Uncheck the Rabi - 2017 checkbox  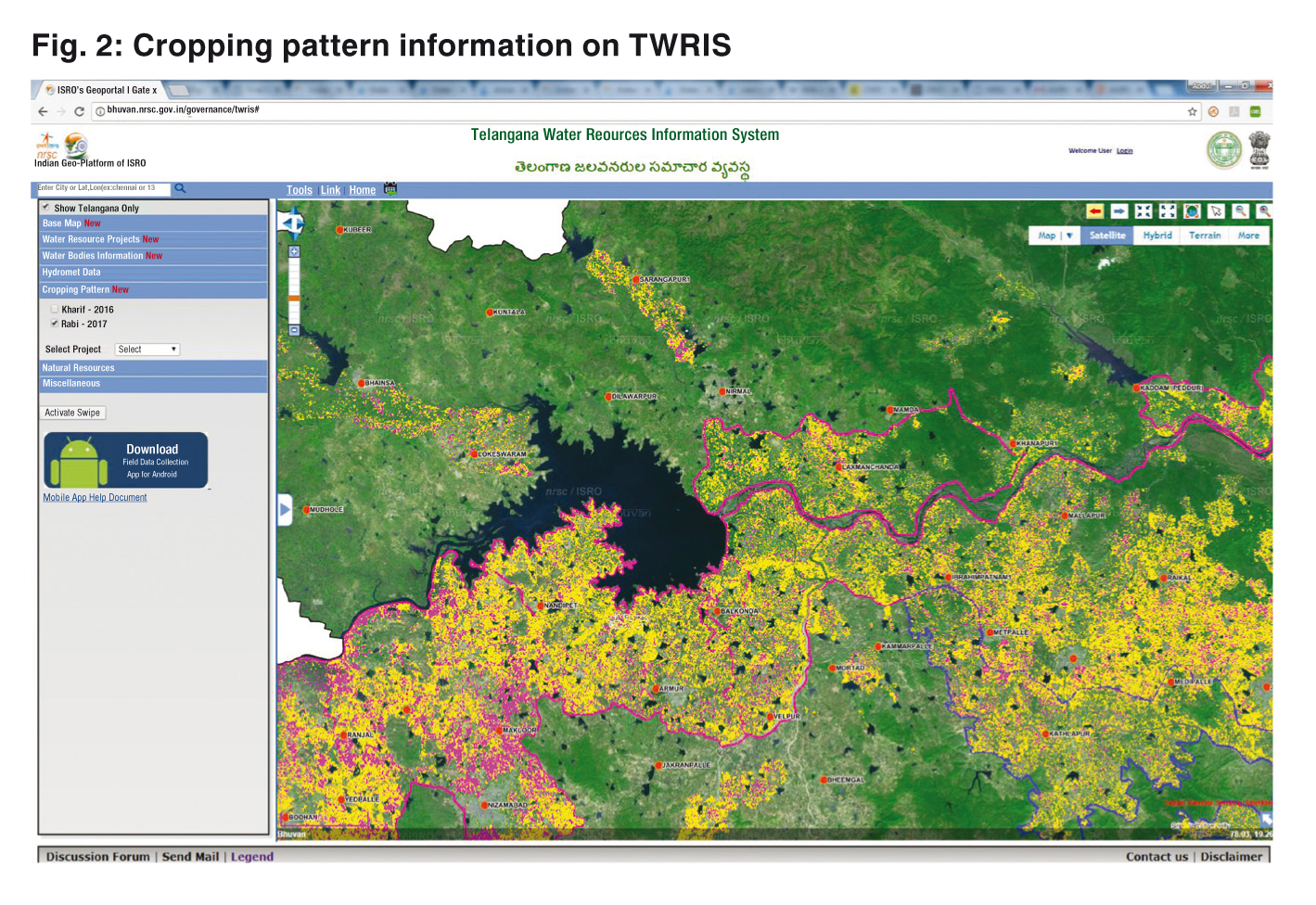pos(55,324)
